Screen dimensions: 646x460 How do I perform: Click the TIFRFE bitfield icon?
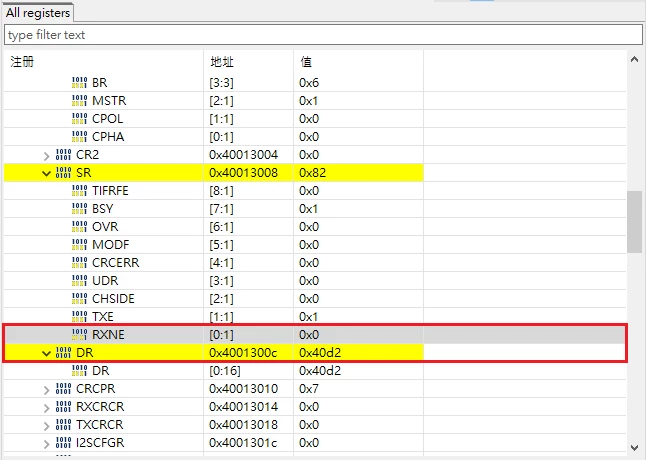tap(80, 190)
